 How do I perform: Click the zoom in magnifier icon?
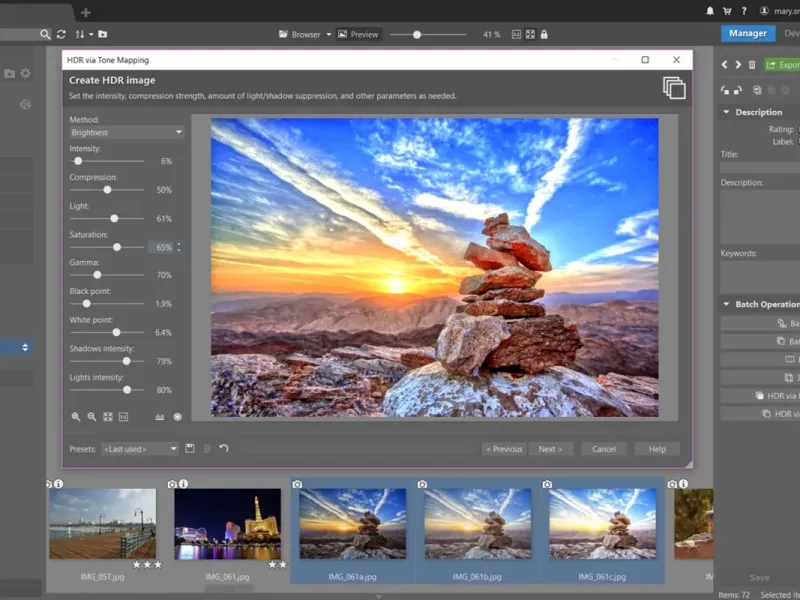point(76,417)
